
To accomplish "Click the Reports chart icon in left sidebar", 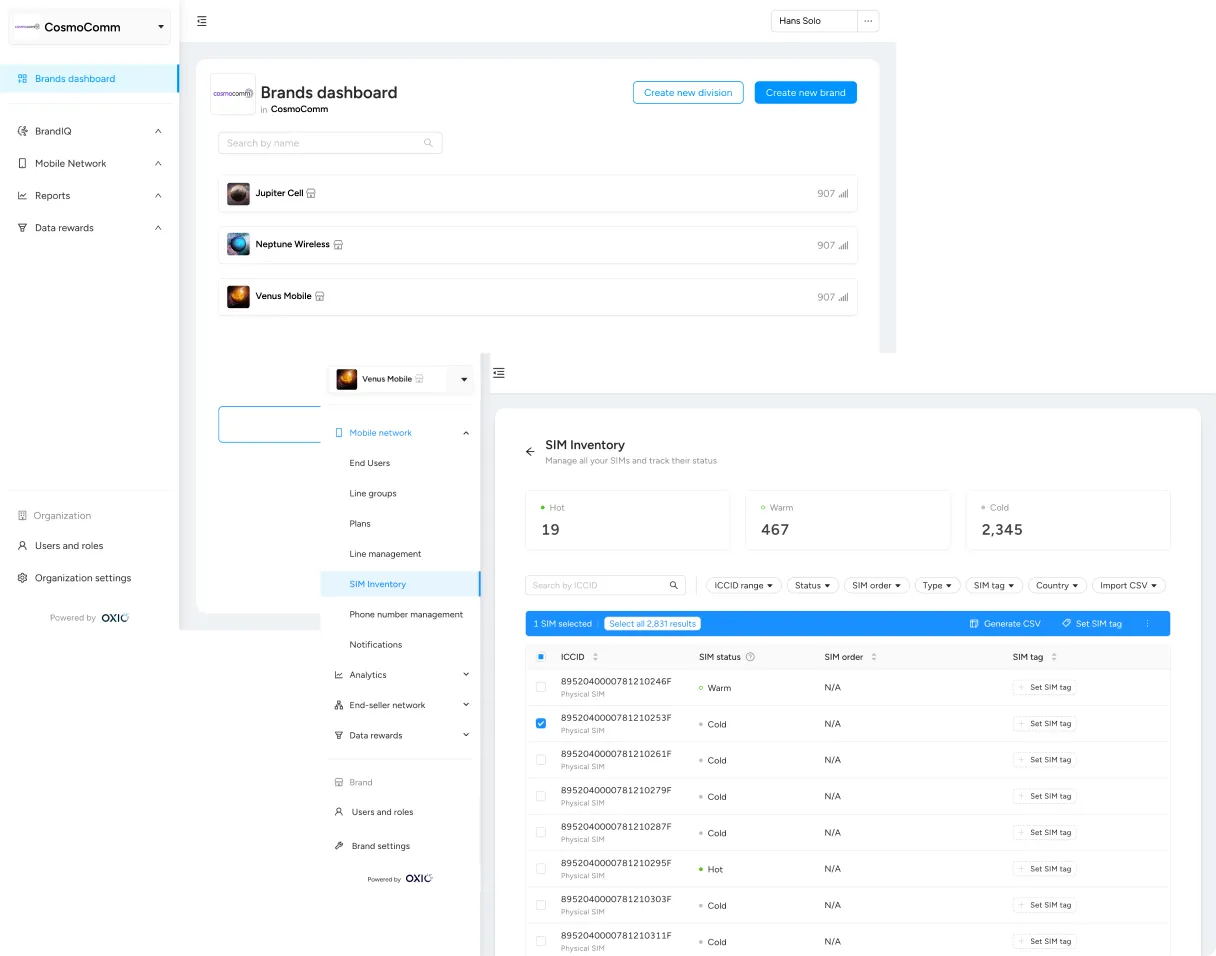I will click(23, 195).
